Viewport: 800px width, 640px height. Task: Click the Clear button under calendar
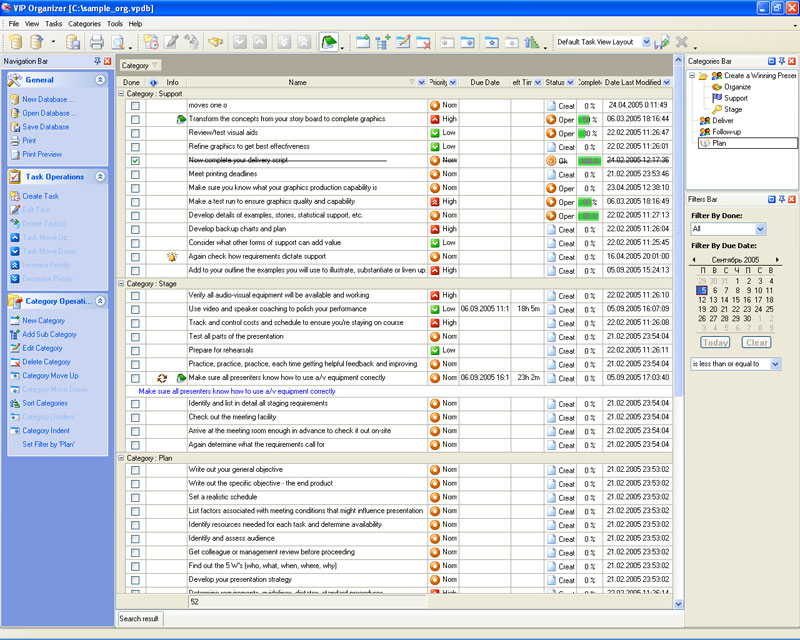756,343
